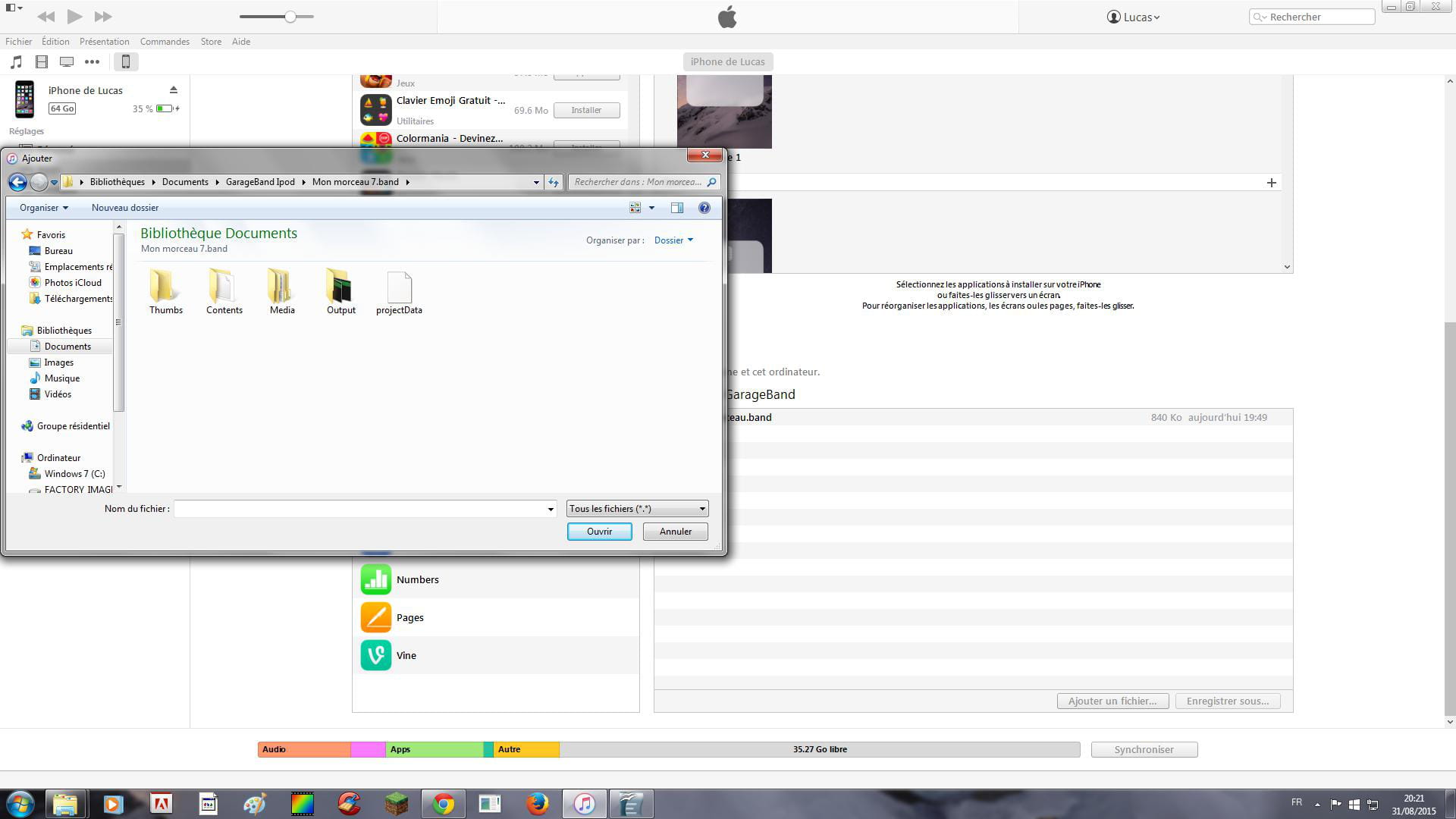Click the Nom du fichier input field
Screen dimensions: 1456x819
(360, 509)
